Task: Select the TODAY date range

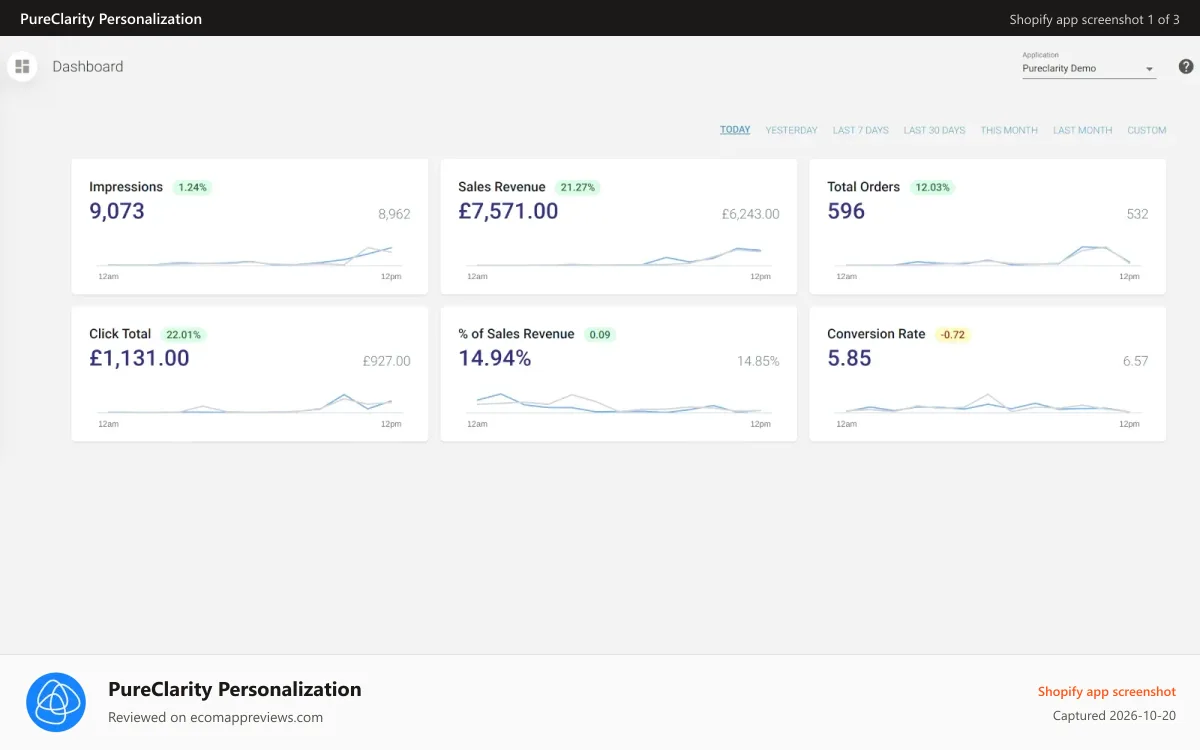Action: (x=735, y=130)
